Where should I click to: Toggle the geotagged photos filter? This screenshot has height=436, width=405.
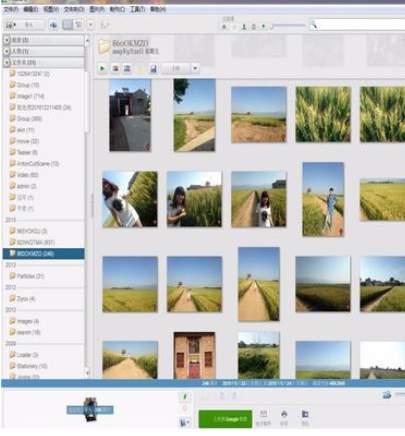[263, 27]
